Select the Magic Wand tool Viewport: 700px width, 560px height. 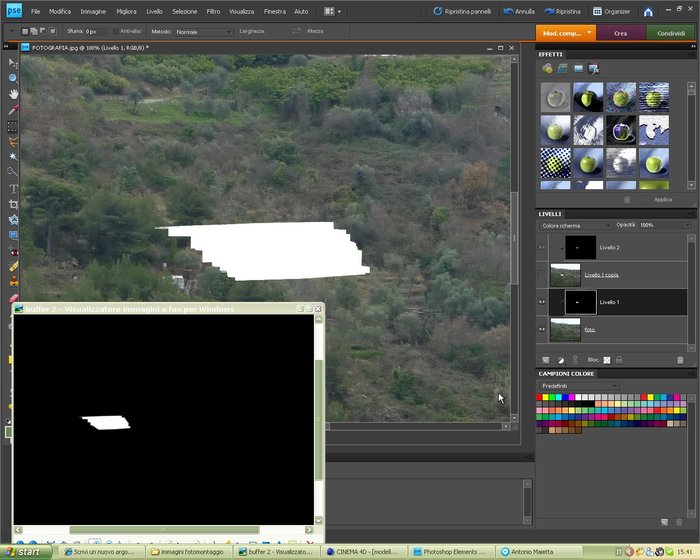click(x=13, y=156)
